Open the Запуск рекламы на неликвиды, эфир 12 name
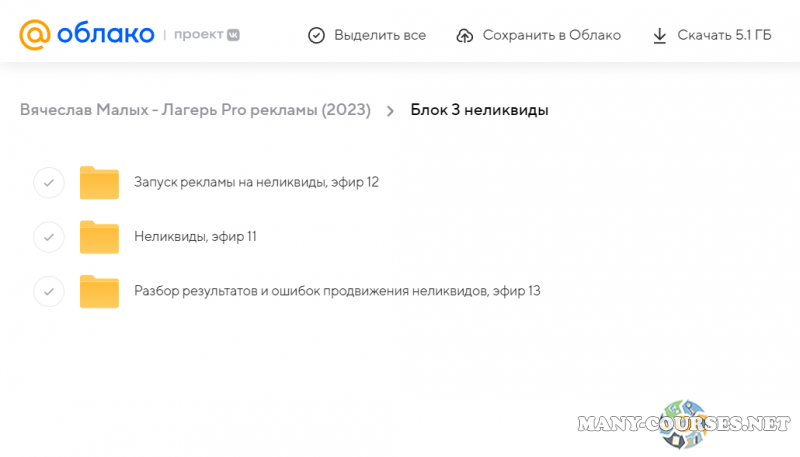Image resolution: width=800 pixels, height=457 pixels. click(256, 182)
